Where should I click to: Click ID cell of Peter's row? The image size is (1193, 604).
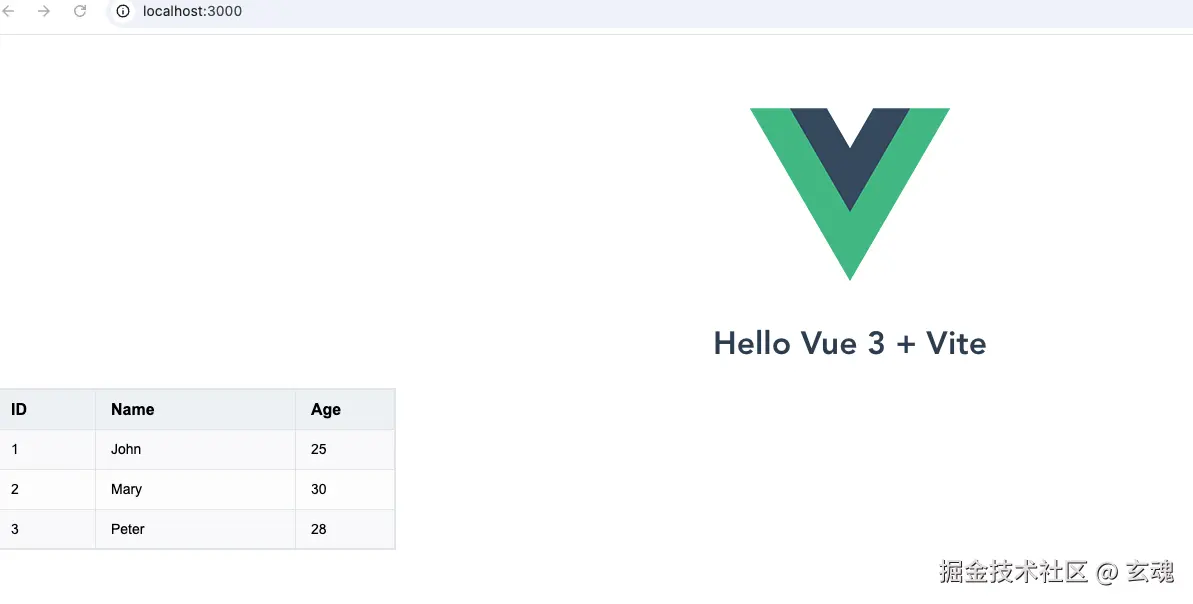pos(15,529)
